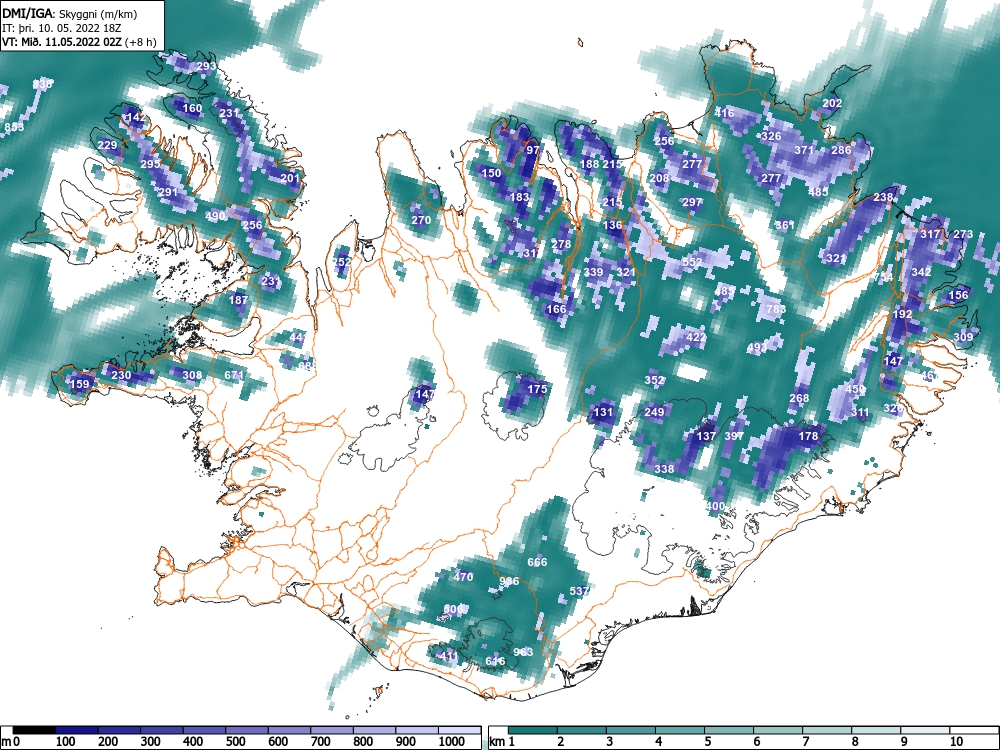1000x750 pixels.
Task: Click visibility value 326 on the map
Action: click(x=772, y=136)
